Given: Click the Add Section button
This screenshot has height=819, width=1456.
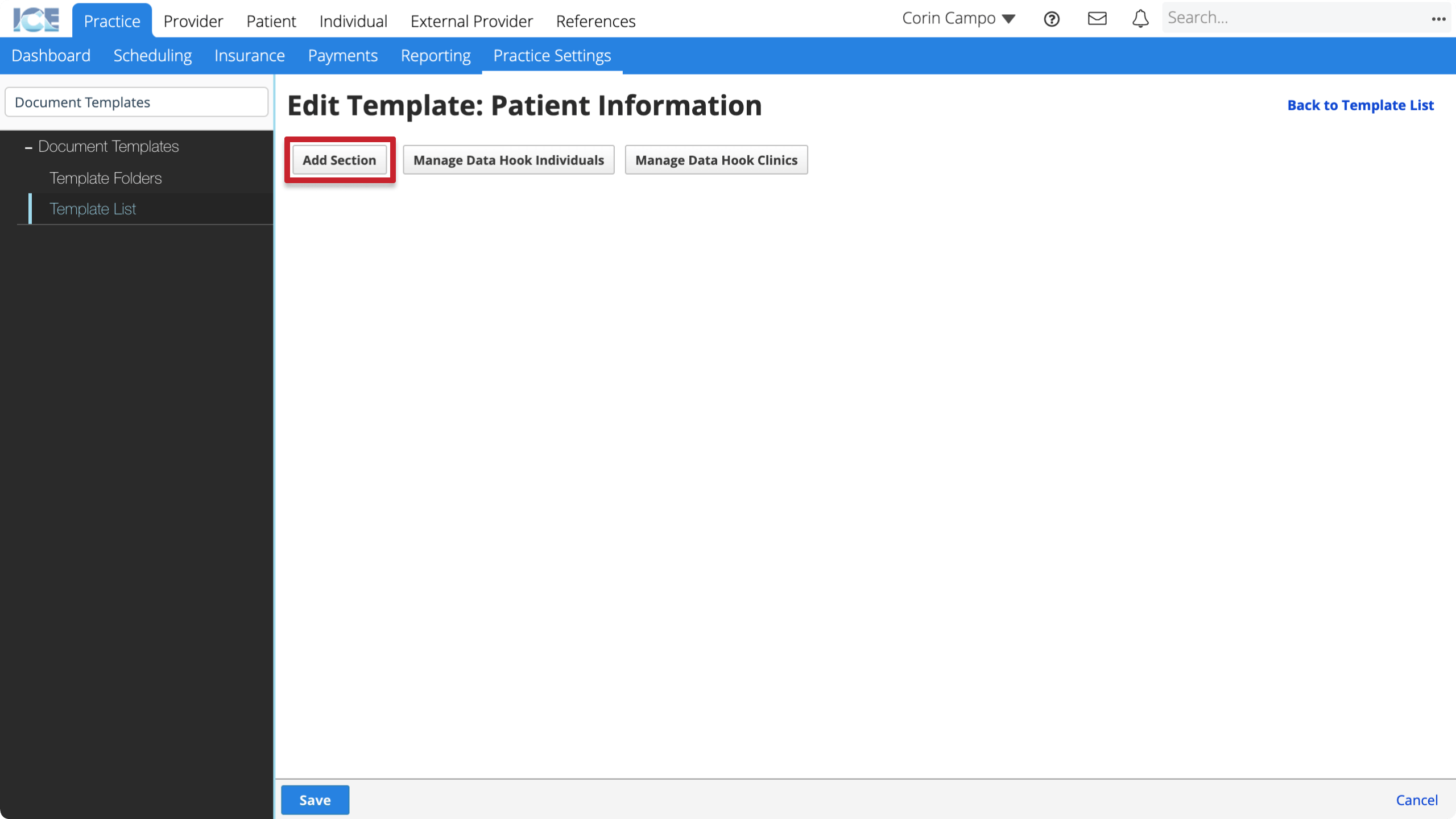Looking at the screenshot, I should click(x=339, y=160).
